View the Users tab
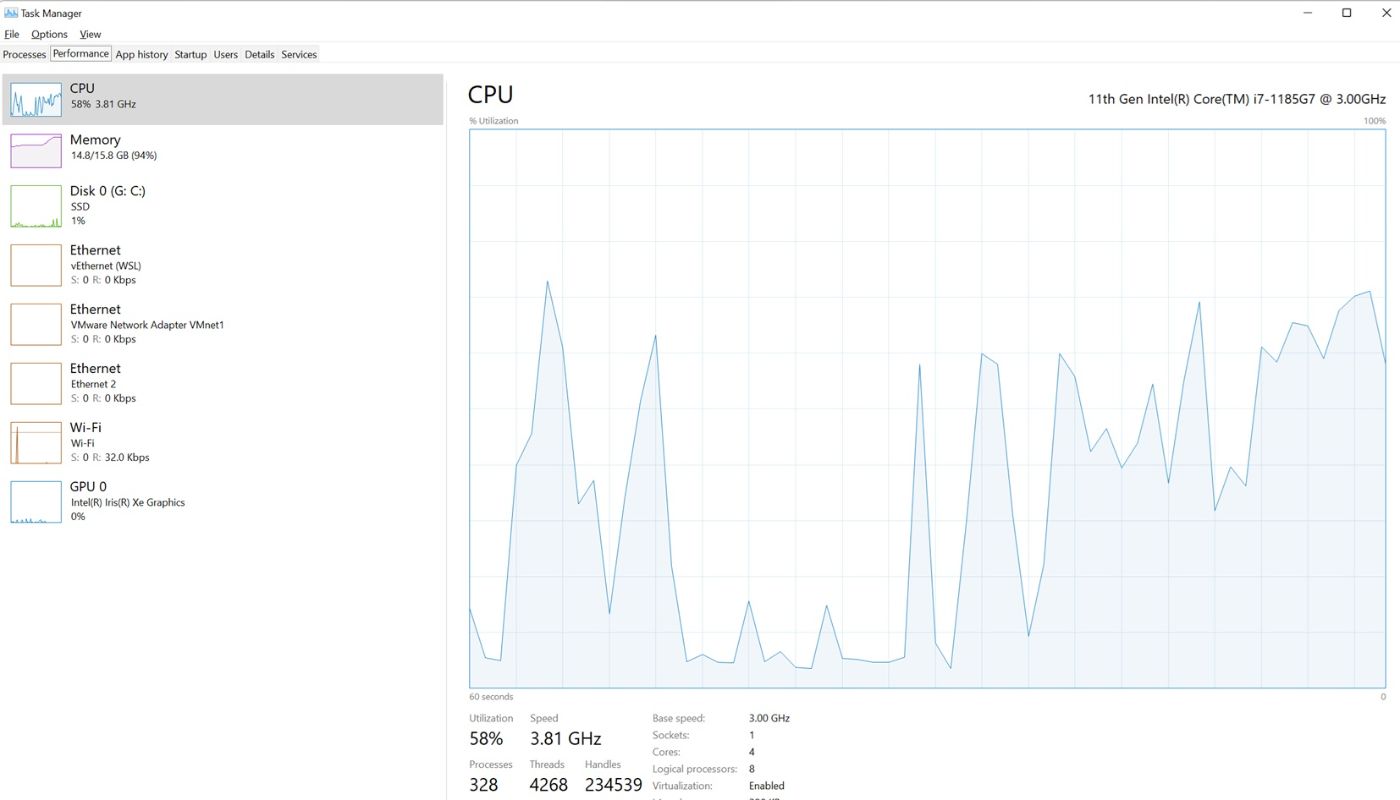This screenshot has height=800, width=1400. pos(225,54)
